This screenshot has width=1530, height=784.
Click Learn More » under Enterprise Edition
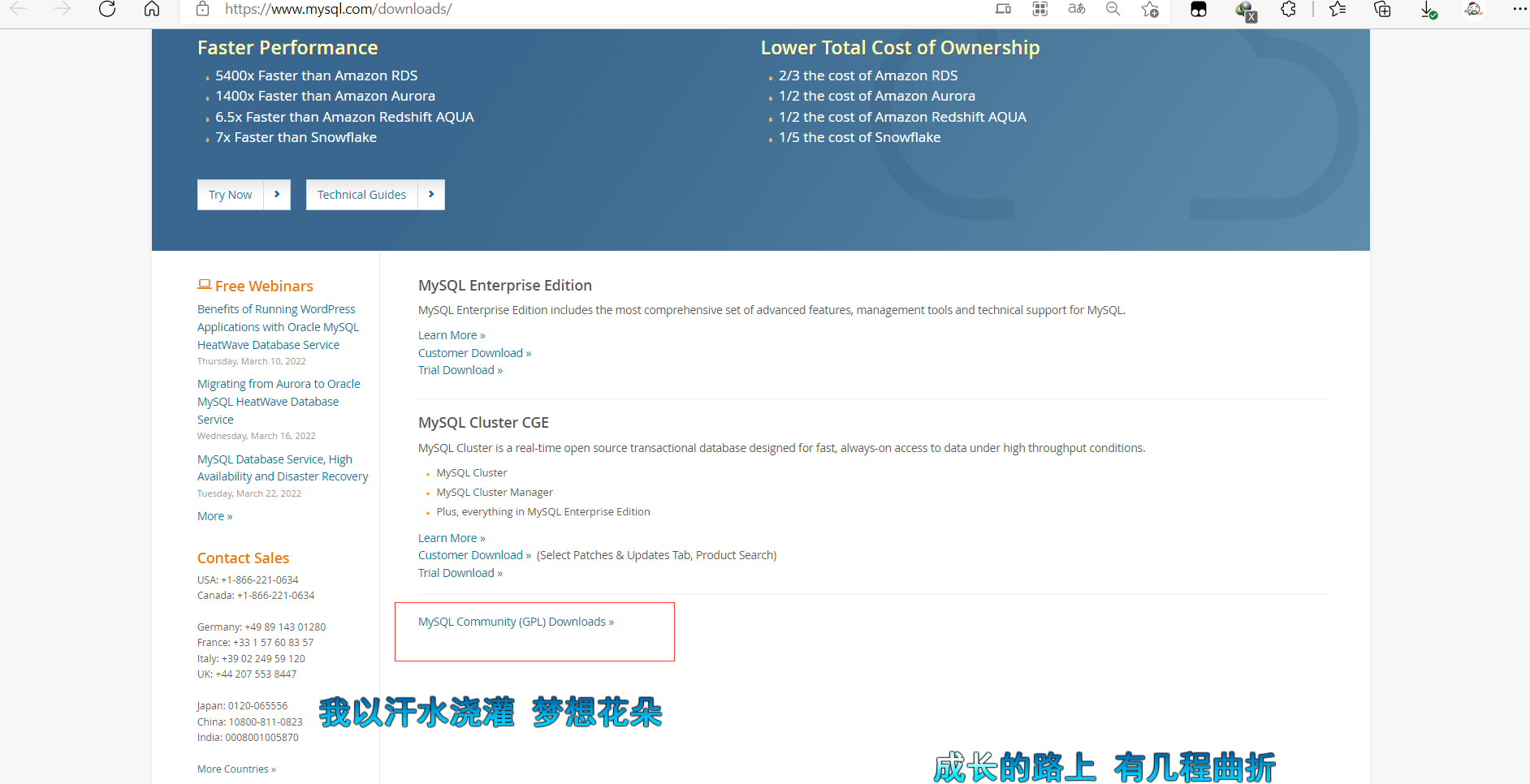tap(452, 335)
